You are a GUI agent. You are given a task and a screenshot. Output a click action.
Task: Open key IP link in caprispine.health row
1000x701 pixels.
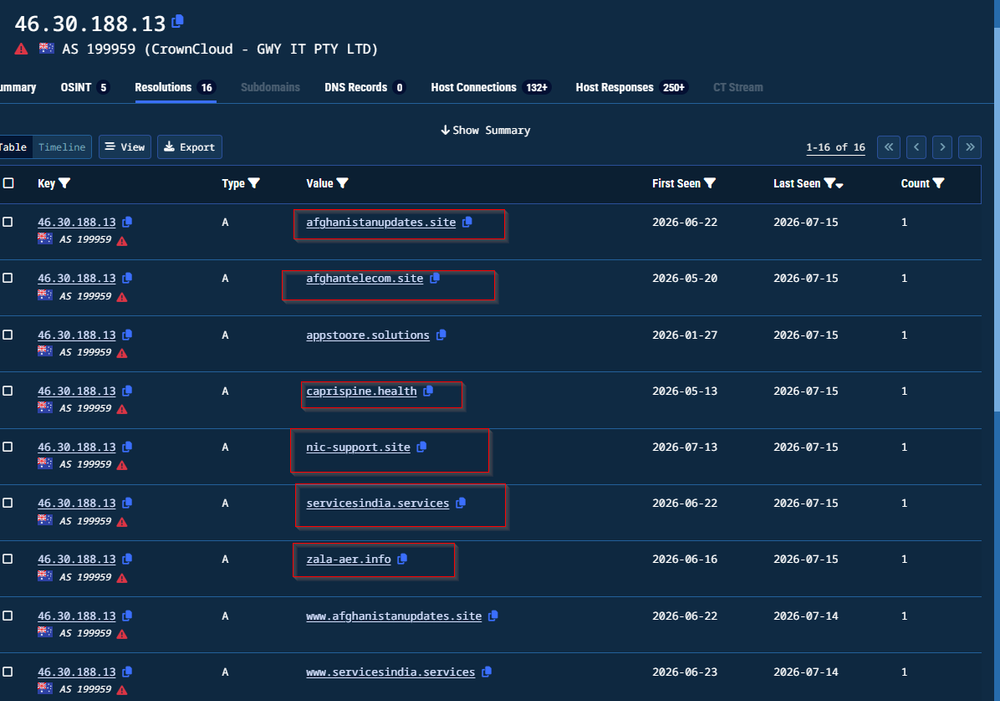tap(77, 391)
